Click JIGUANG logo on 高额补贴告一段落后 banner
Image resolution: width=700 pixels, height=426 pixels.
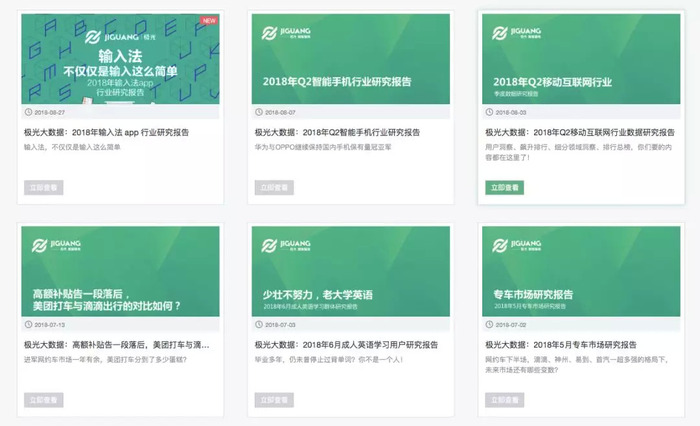click(x=56, y=245)
